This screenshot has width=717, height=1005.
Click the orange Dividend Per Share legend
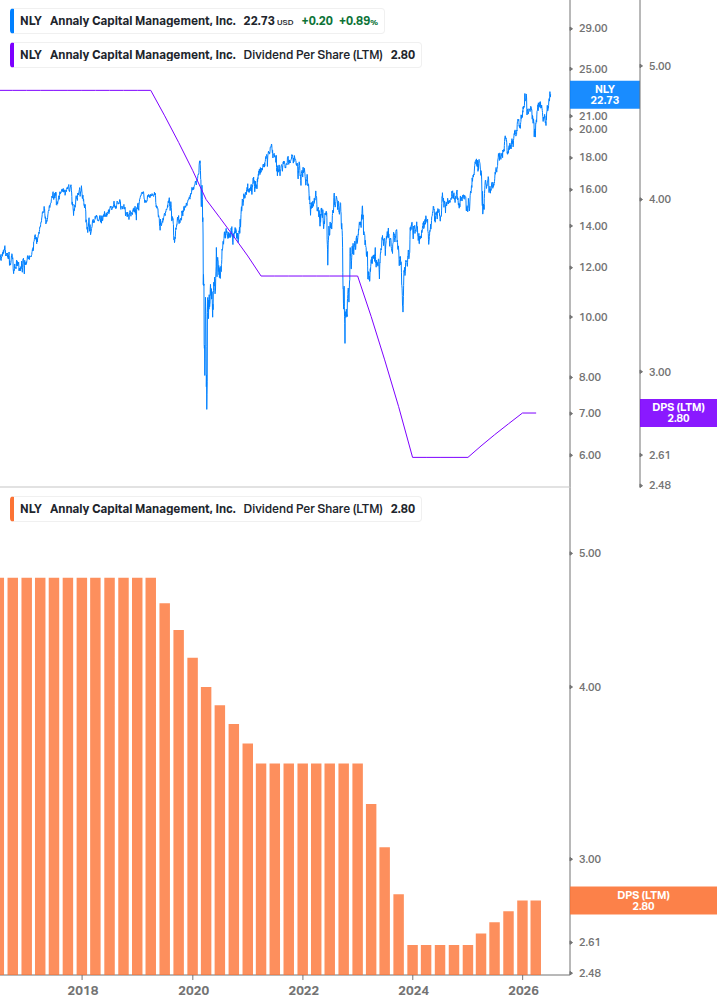click(x=216, y=509)
